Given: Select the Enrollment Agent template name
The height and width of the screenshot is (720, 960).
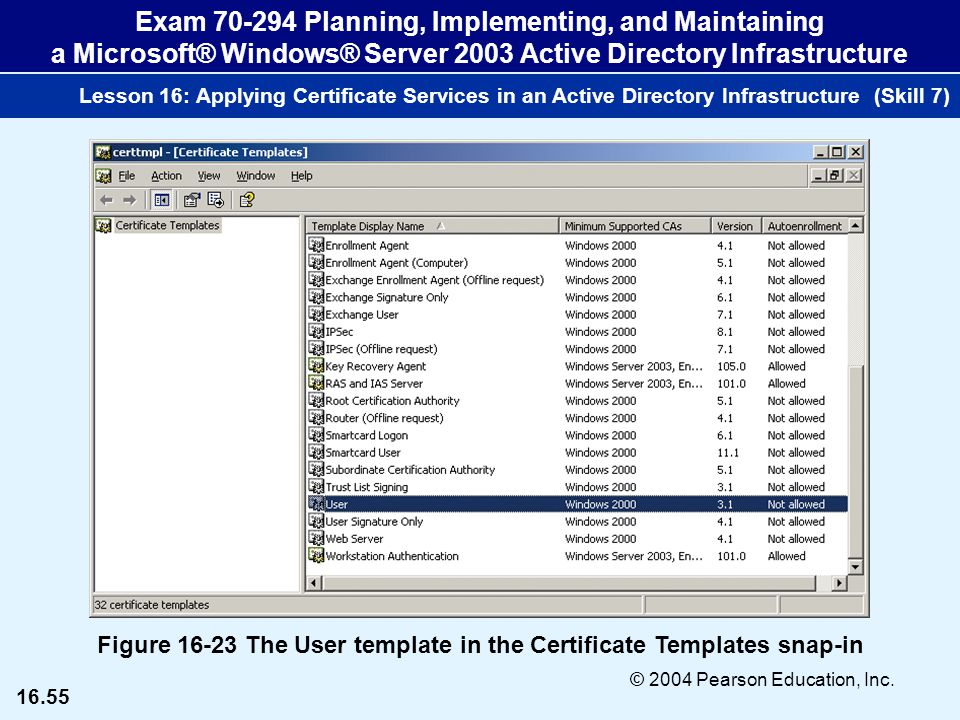Looking at the screenshot, I should pyautogui.click(x=366, y=246).
